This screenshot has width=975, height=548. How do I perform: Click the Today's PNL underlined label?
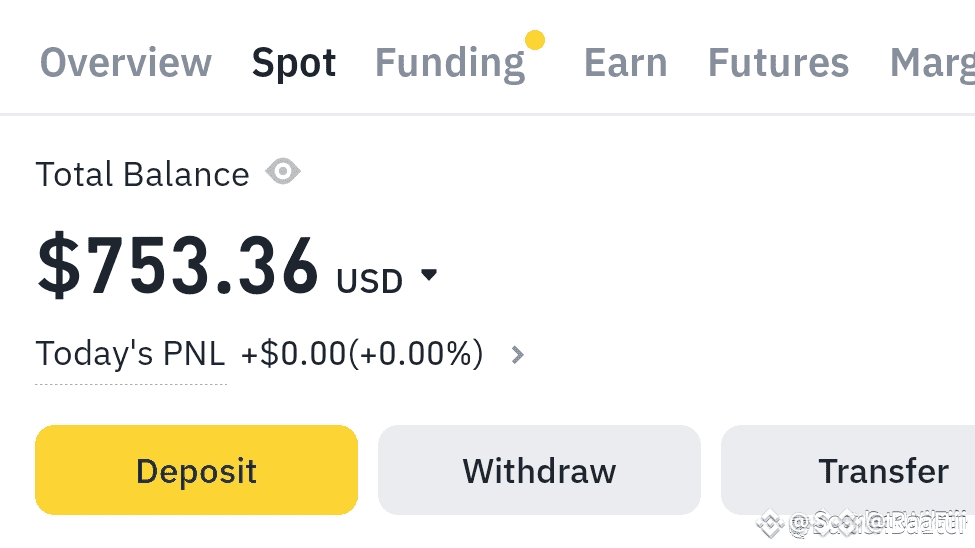(x=130, y=354)
